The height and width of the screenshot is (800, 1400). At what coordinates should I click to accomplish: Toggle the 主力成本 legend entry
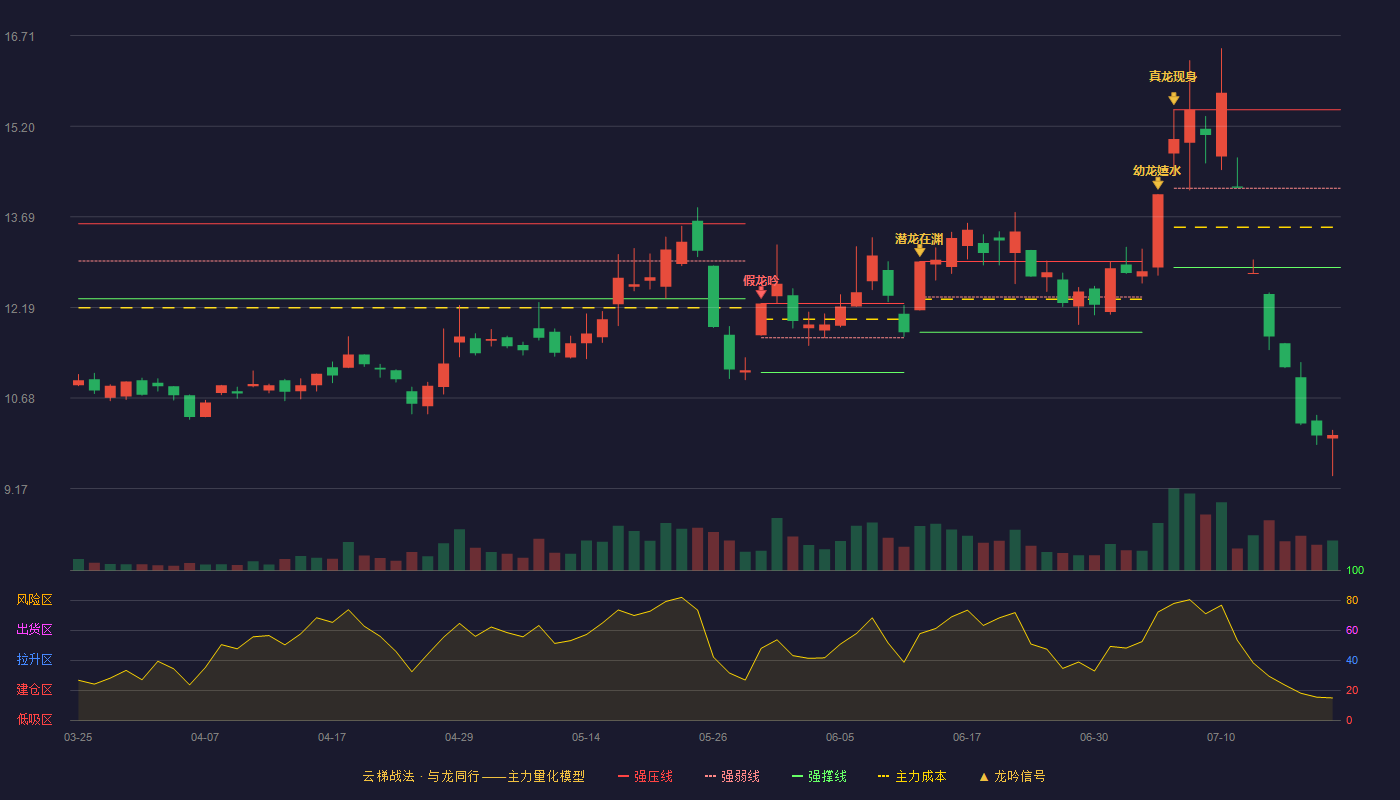tap(912, 776)
